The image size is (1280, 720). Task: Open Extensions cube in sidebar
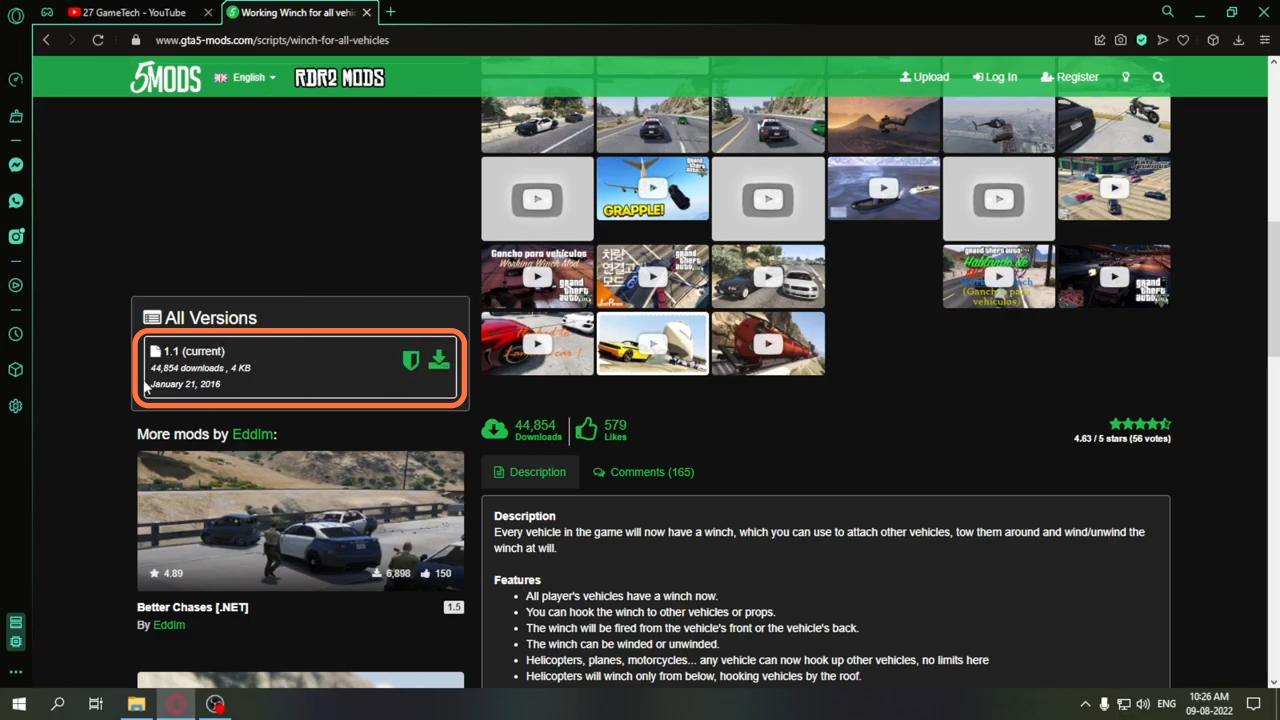tap(16, 370)
